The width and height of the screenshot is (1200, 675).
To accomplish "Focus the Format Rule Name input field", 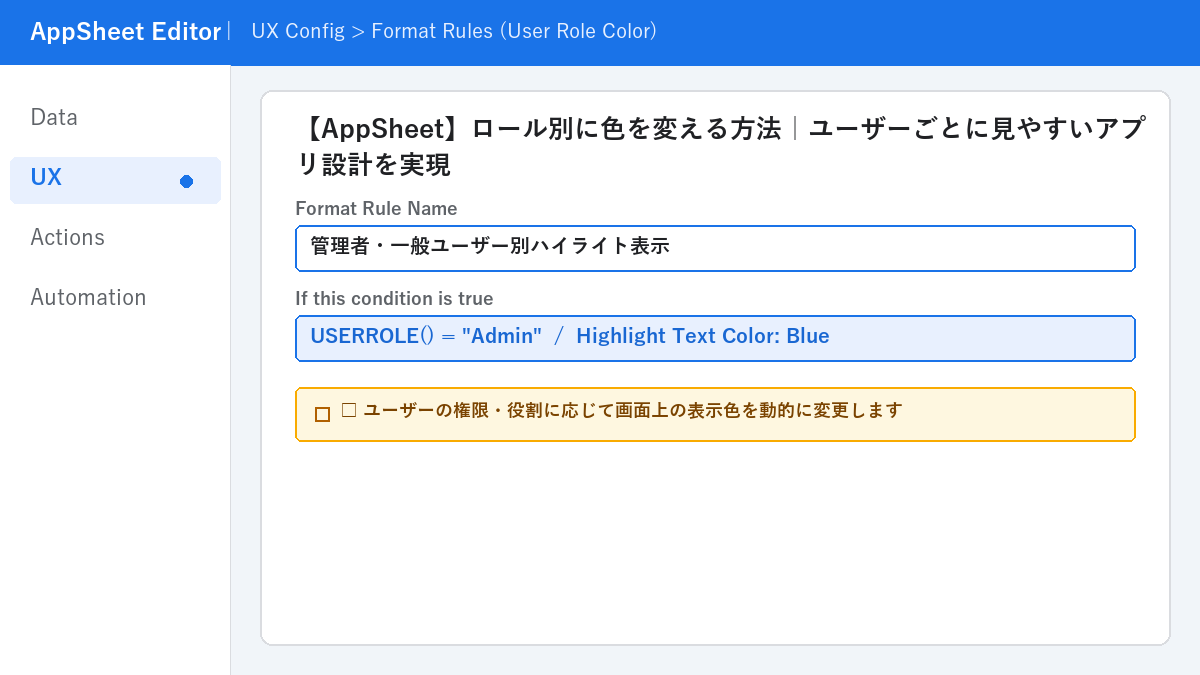I will [x=715, y=248].
